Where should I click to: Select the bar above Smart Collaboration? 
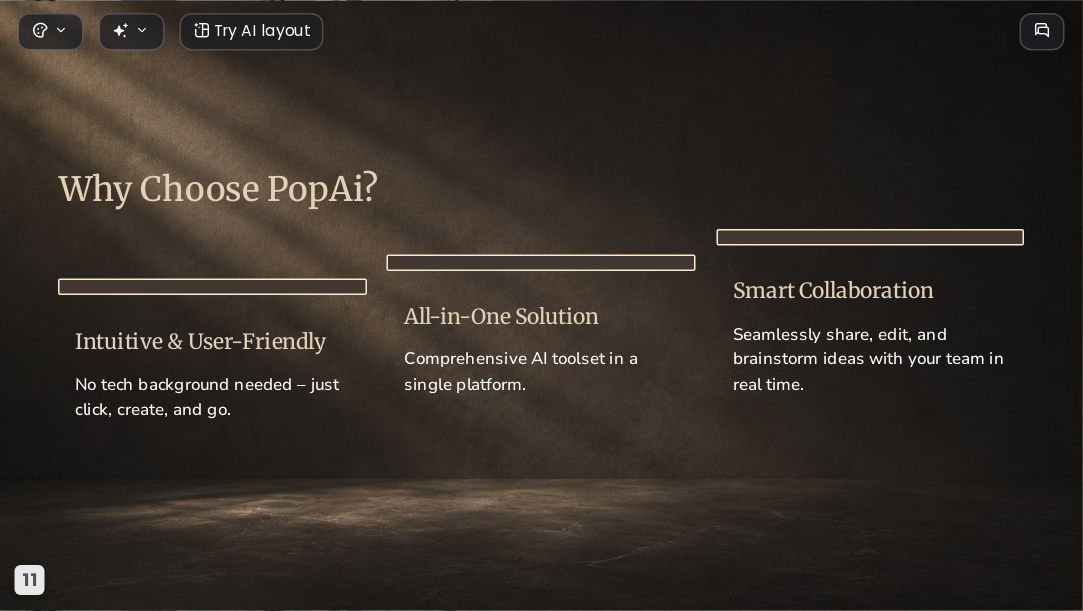click(x=870, y=237)
